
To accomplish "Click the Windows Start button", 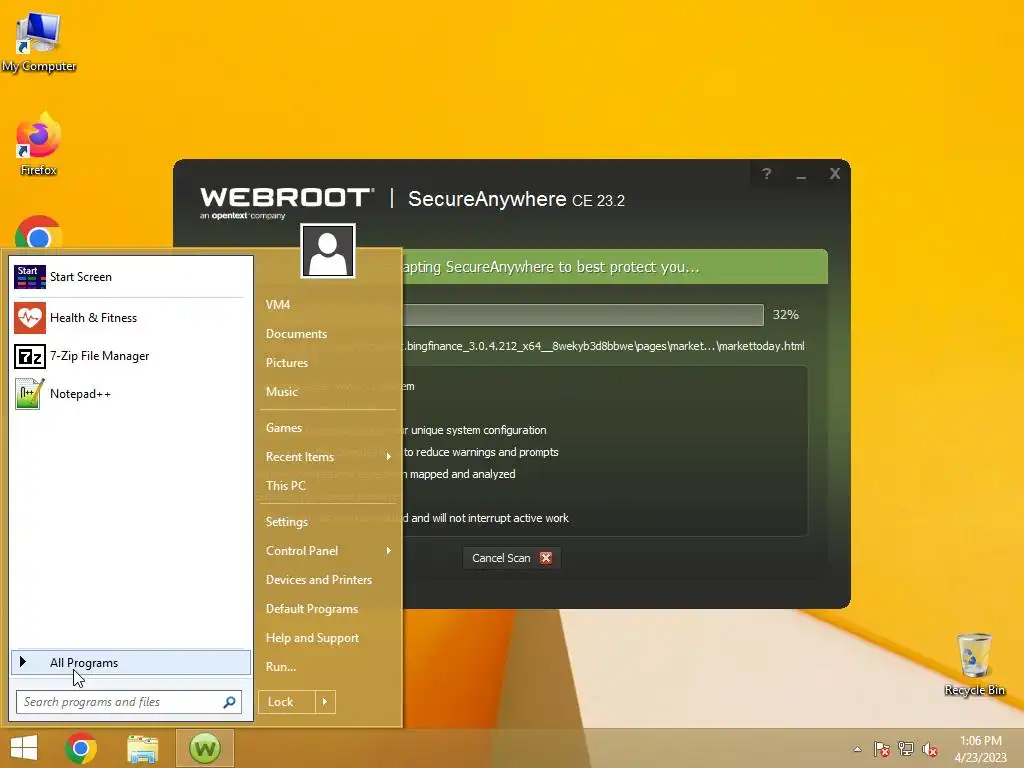I will coord(24,748).
